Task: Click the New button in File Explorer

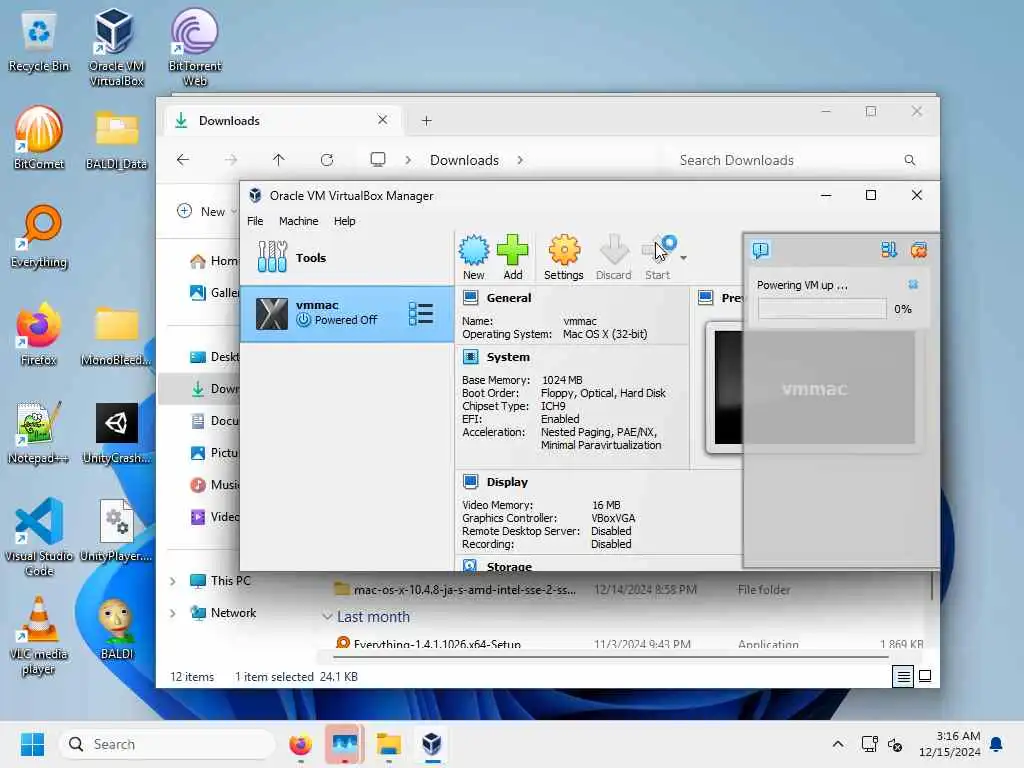Action: click(206, 211)
